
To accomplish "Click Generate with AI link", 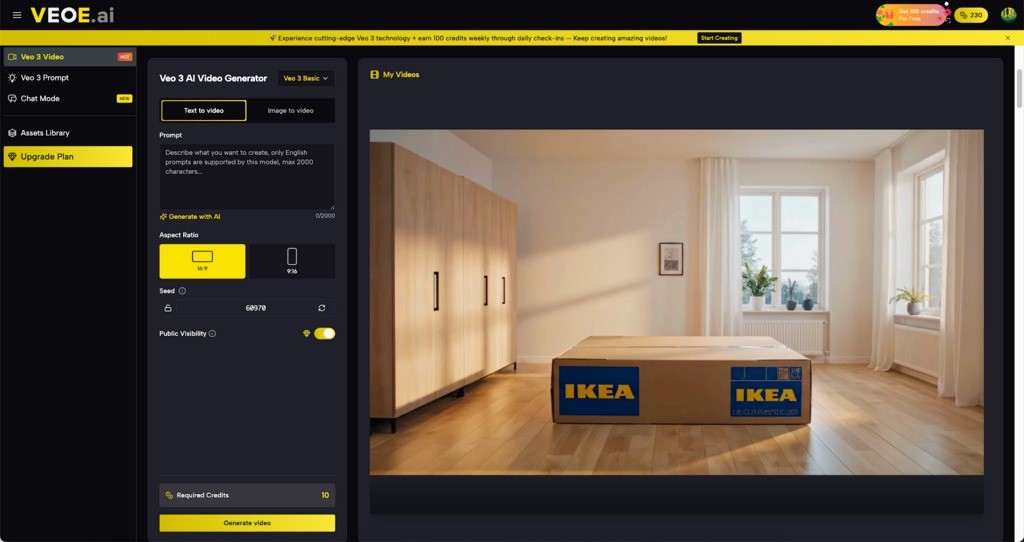I will click(190, 216).
